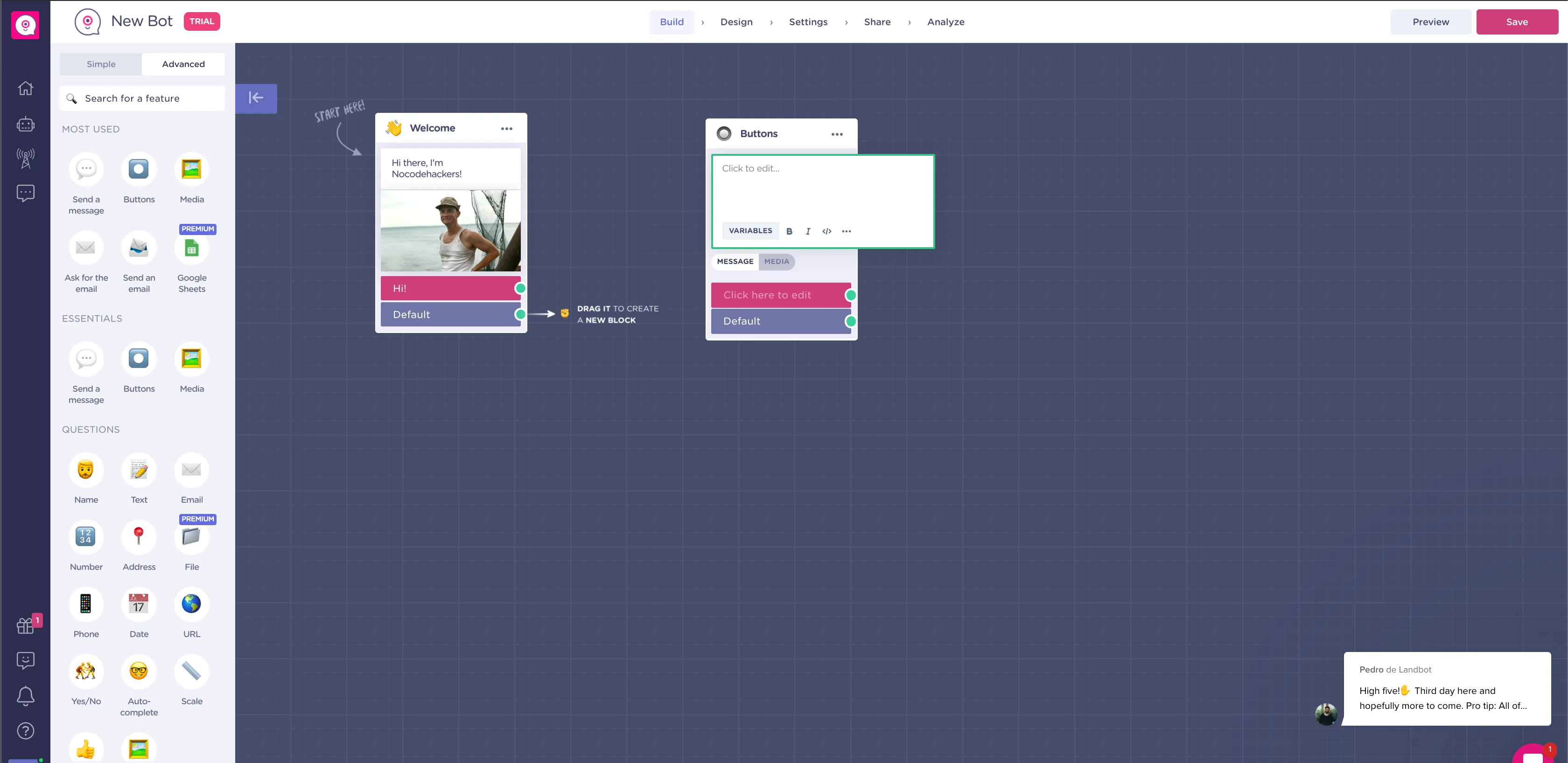This screenshot has width=1568, height=763.
Task: Click the Save button
Action: tap(1516, 22)
